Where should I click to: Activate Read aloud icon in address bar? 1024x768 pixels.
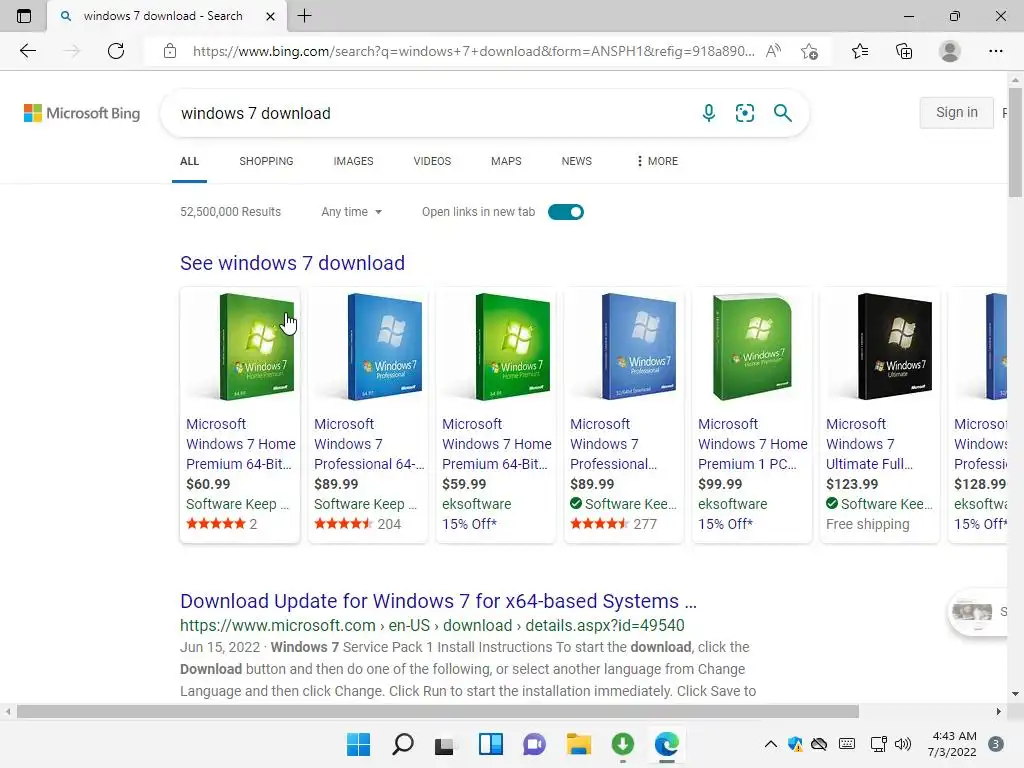pos(773,51)
